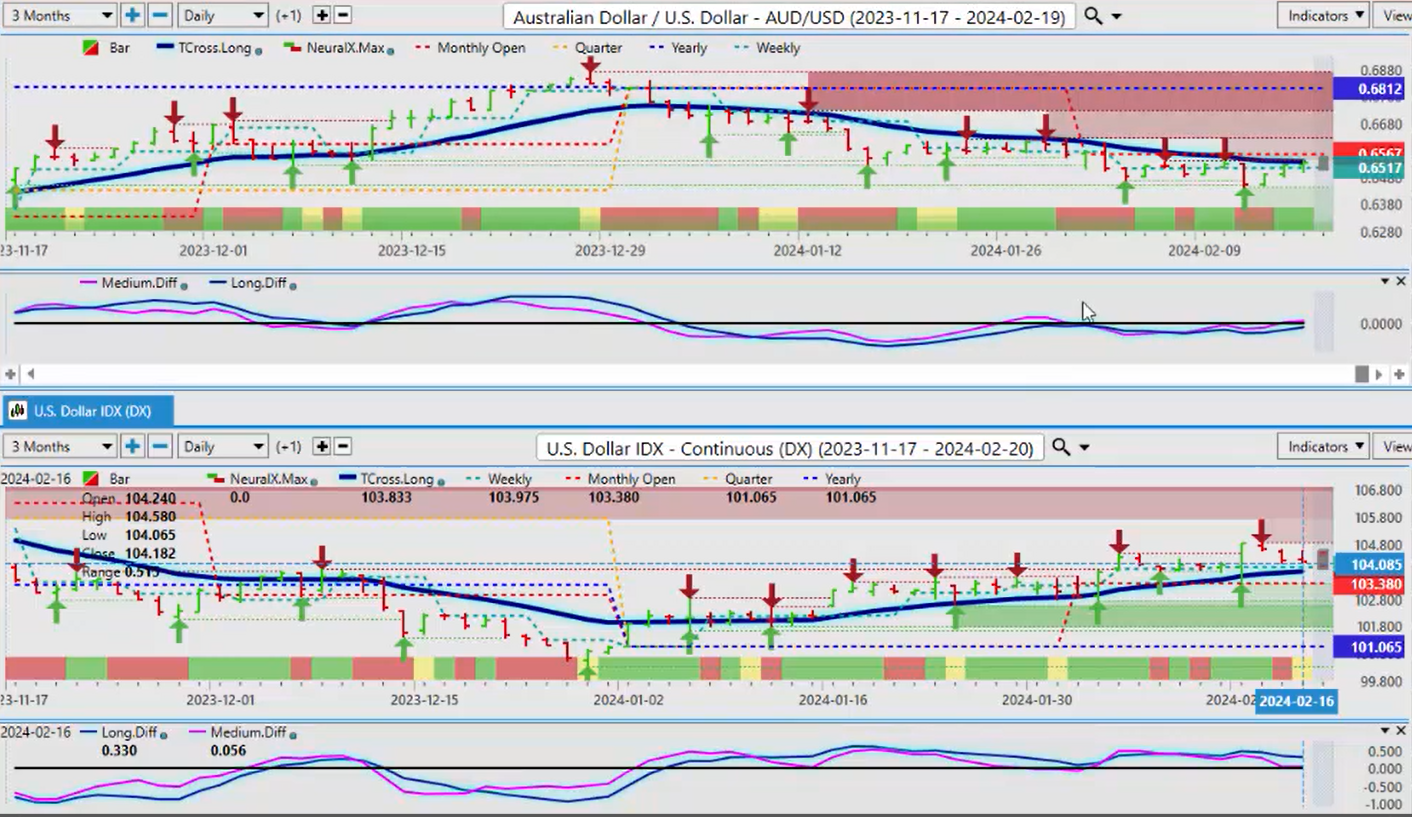
Task: Click the (+1) label on the Dollar IDX toolbar
Action: click(x=288, y=447)
